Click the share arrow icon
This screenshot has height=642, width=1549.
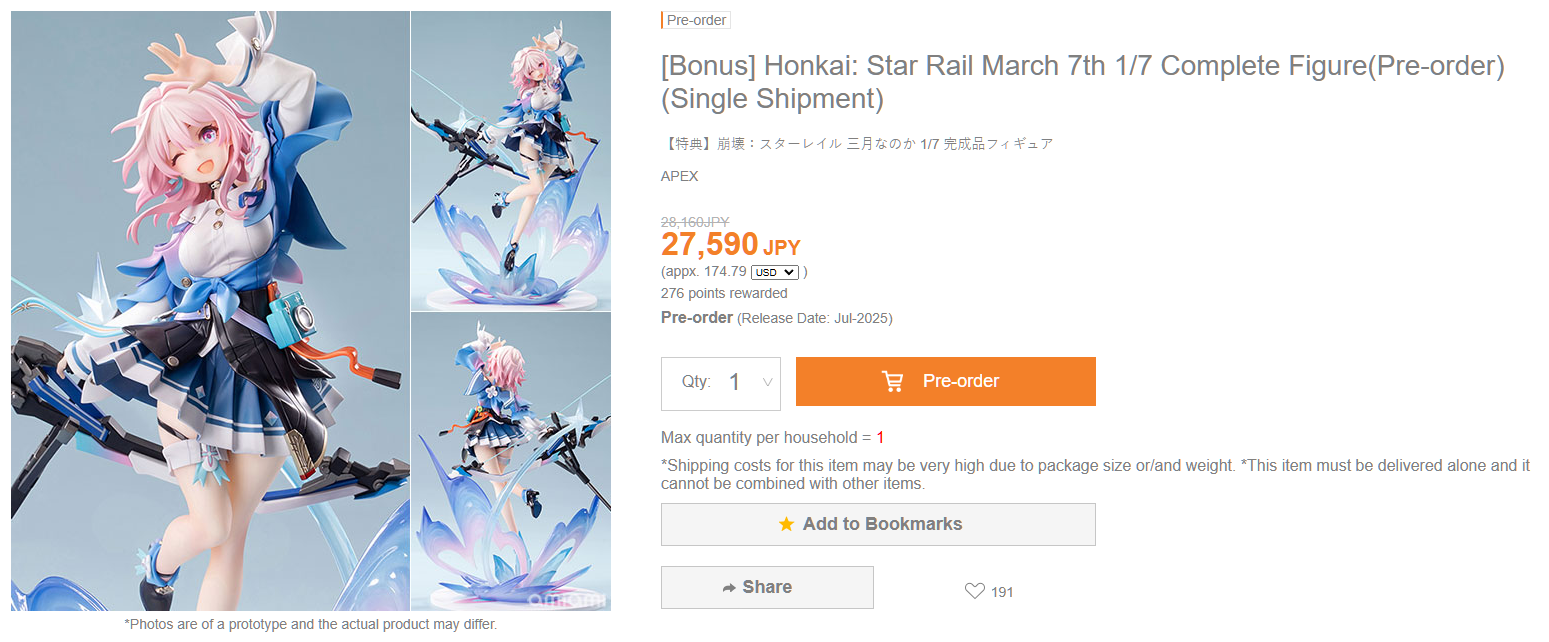729,588
